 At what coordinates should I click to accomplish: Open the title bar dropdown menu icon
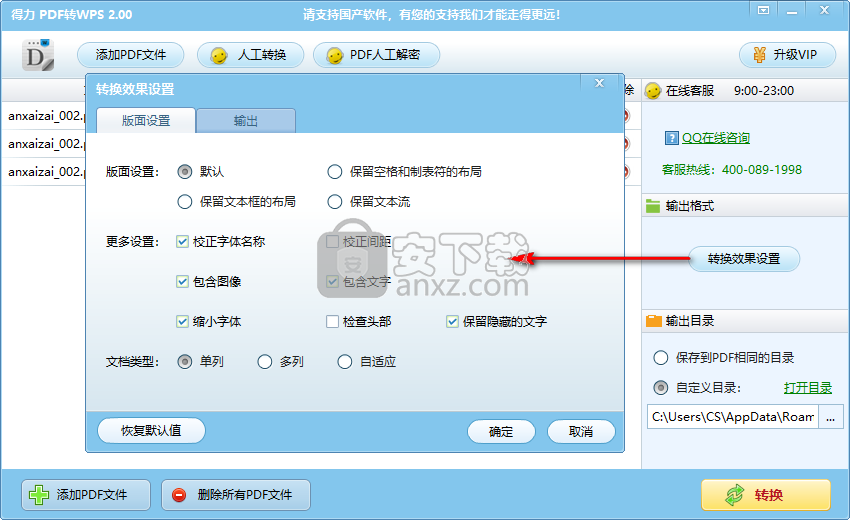(x=763, y=10)
